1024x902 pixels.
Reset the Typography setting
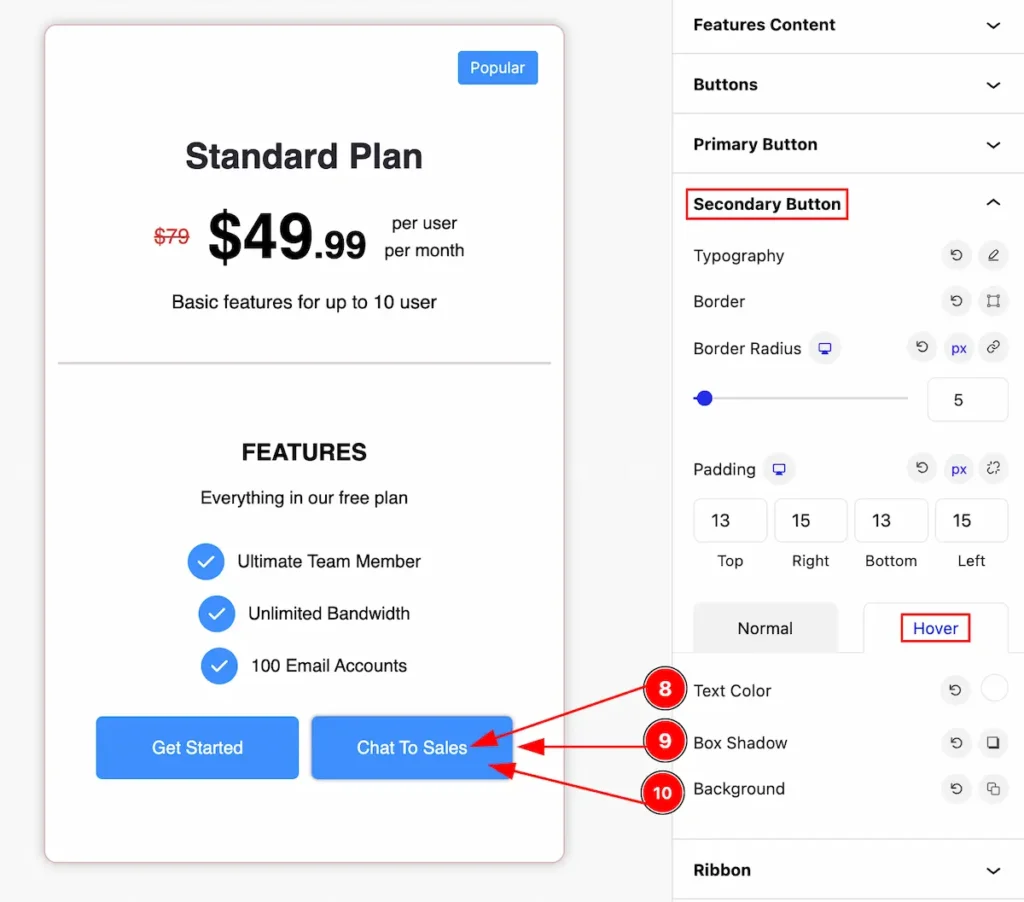pyautogui.click(x=956, y=255)
